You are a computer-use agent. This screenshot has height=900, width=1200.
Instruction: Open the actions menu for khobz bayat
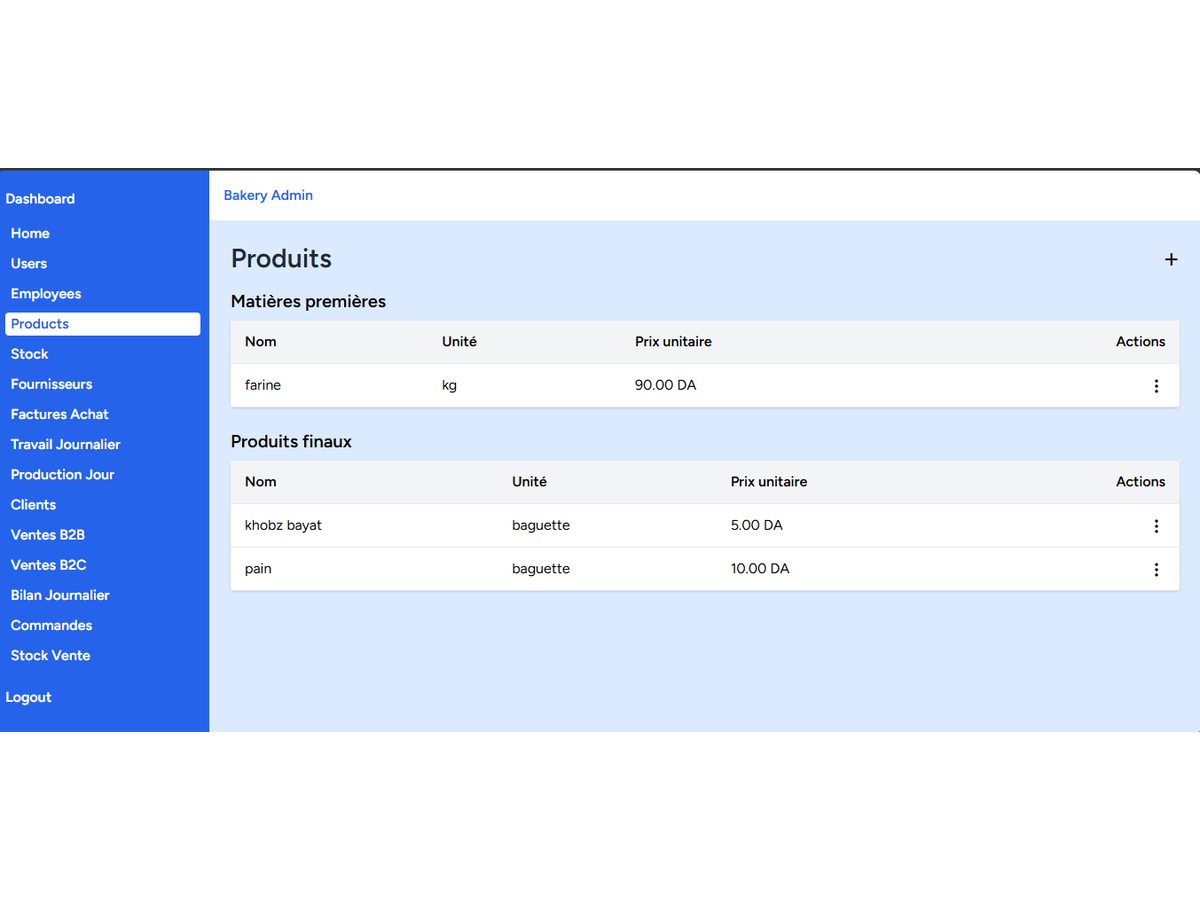[x=1156, y=526]
